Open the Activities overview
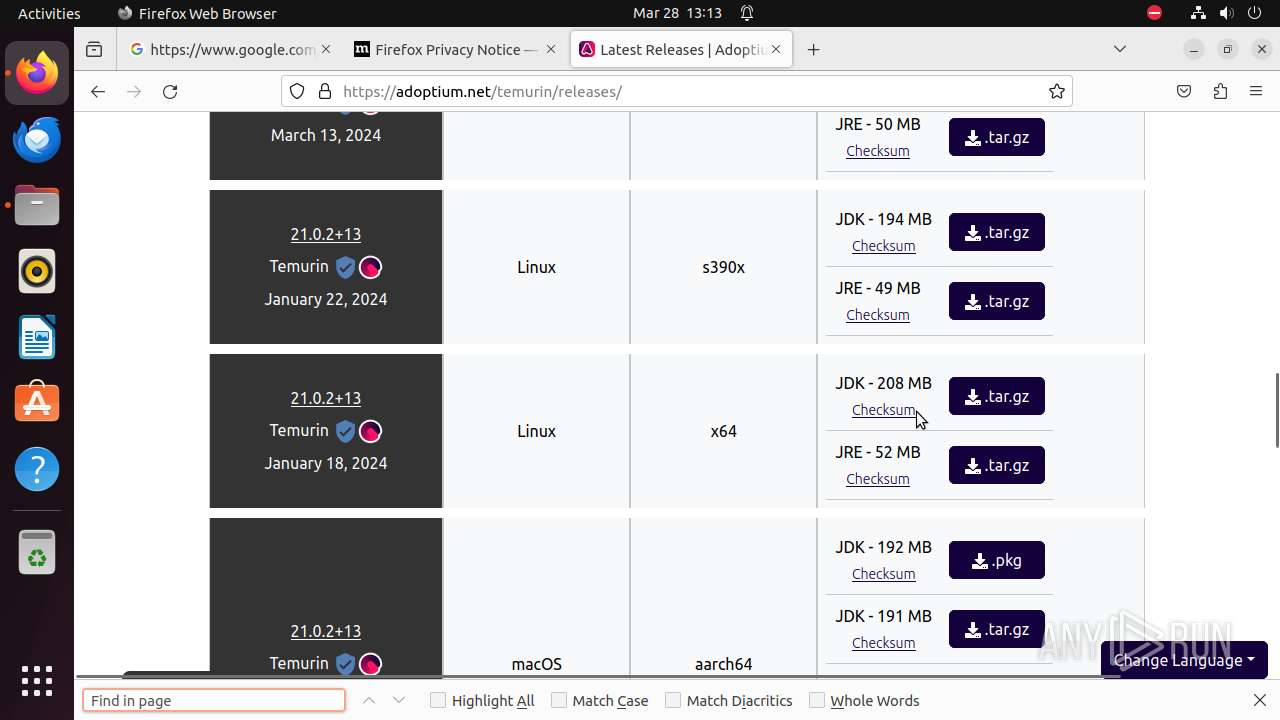The image size is (1280, 720). (x=49, y=13)
